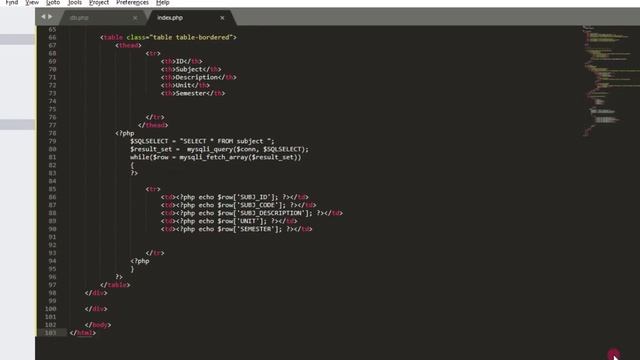
Task: Click the echo $row['SUBJ_DESCRIPTION'] line
Action: coord(251,213)
